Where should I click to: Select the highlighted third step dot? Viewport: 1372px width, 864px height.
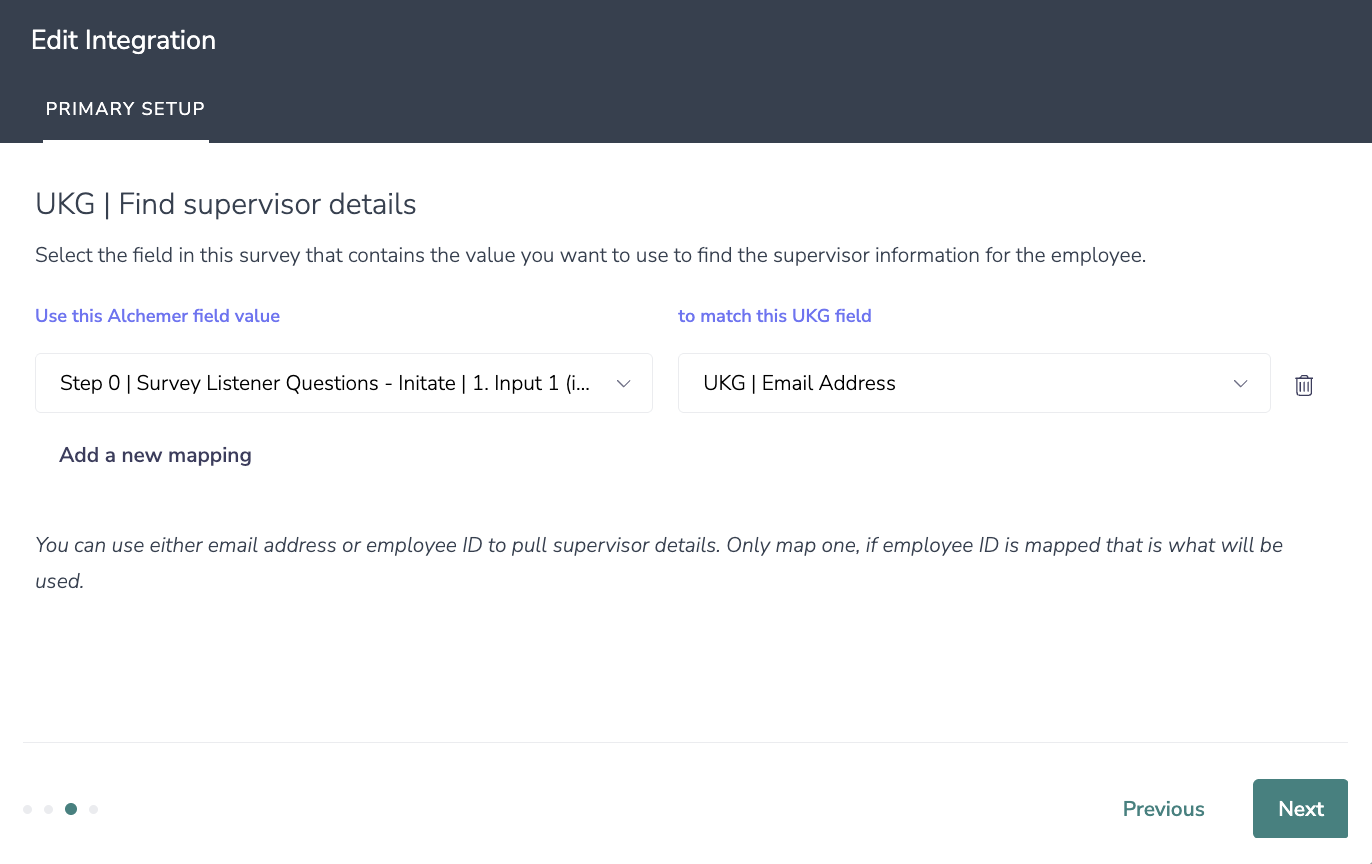point(71,809)
